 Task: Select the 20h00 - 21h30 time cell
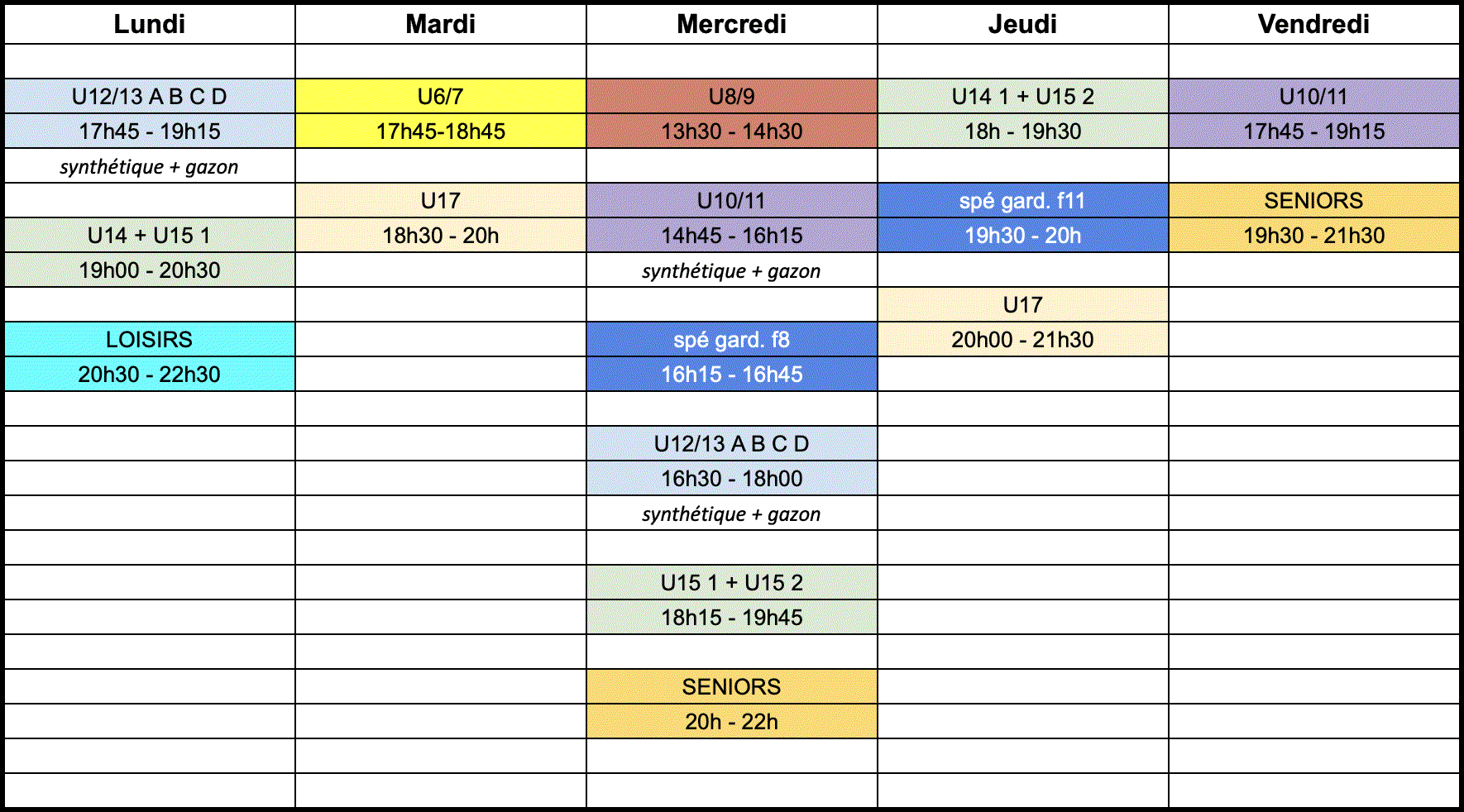1023,339
